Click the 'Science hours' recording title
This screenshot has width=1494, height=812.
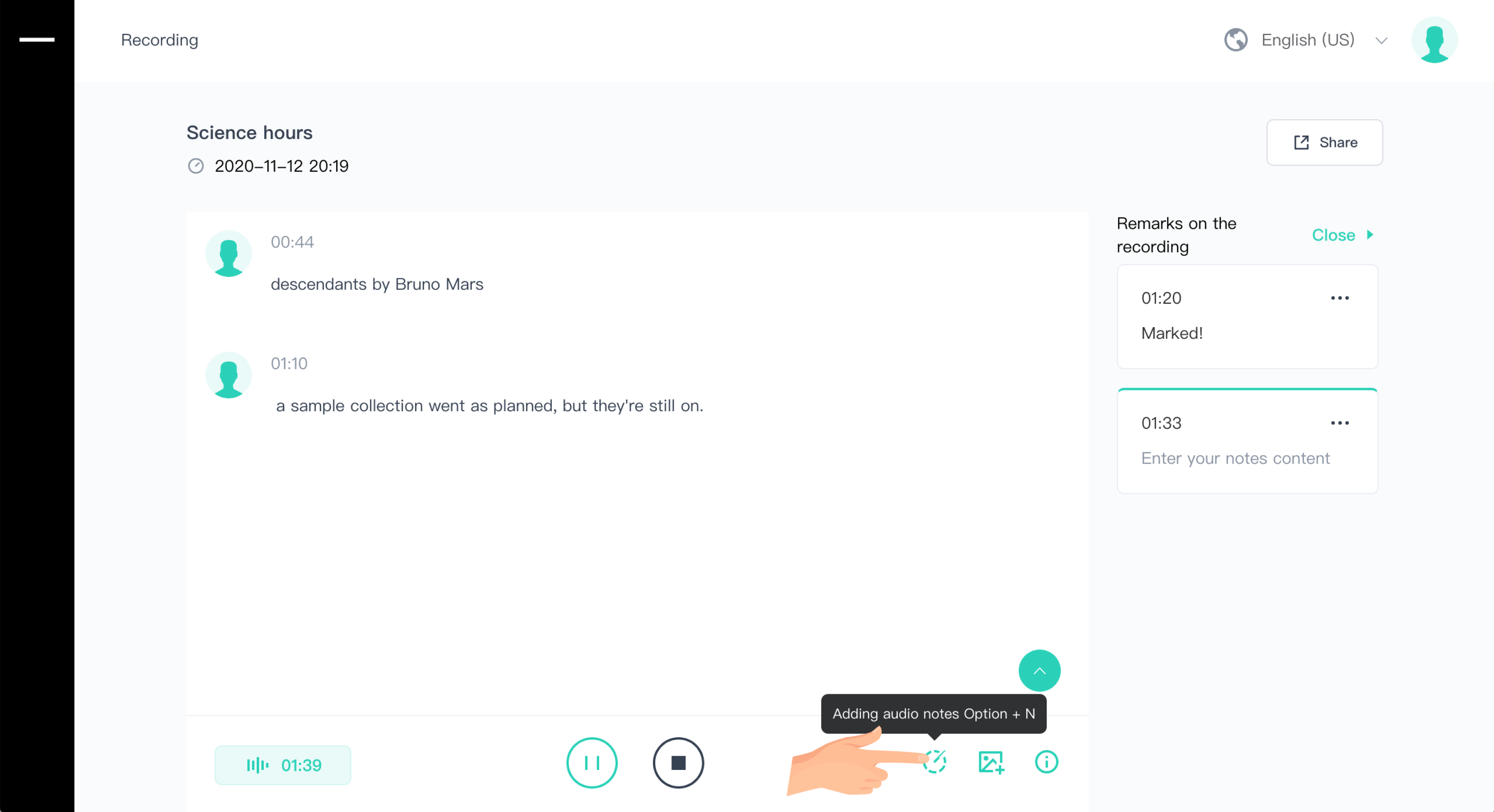pos(249,133)
